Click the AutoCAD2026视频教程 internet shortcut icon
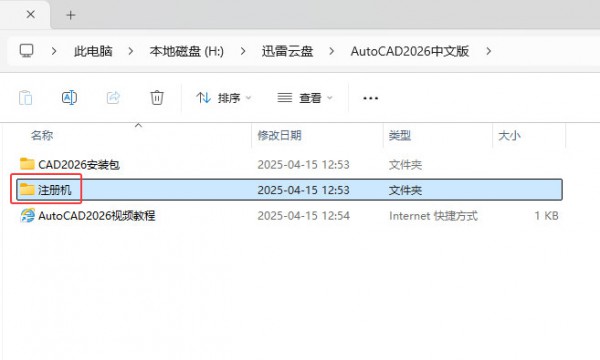 (28, 215)
